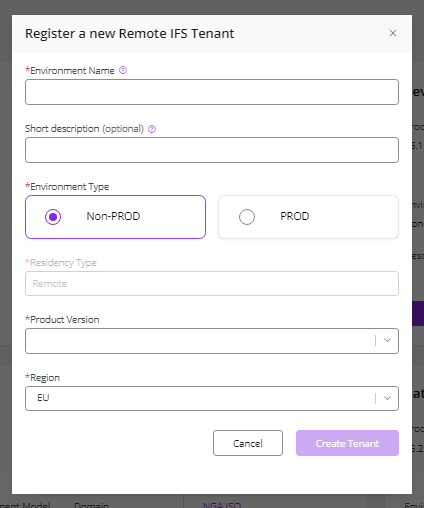424x508 pixels.
Task: Click the Residency Type Remote field
Action: point(212,284)
